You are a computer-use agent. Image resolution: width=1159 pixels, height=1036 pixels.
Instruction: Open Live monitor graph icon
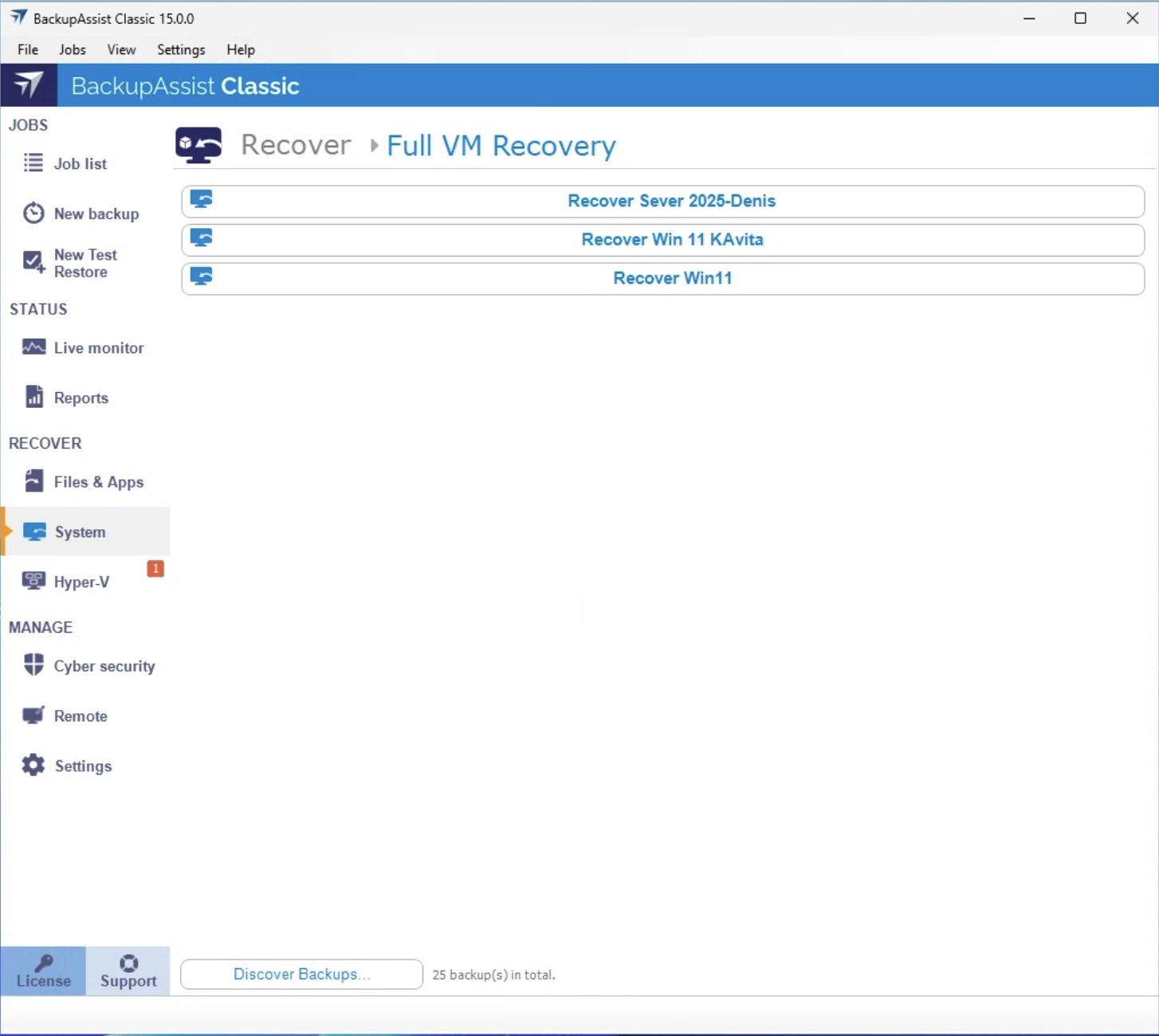(33, 347)
